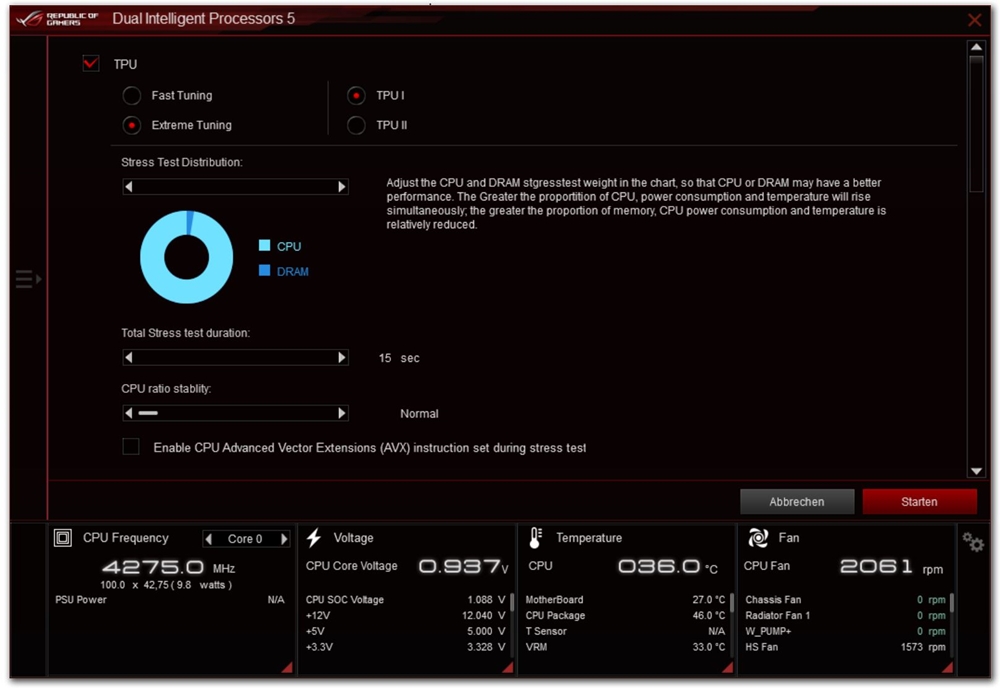1000x688 pixels.
Task: Decrease Stress Test Distribution with left arrow
Action: (x=129, y=186)
